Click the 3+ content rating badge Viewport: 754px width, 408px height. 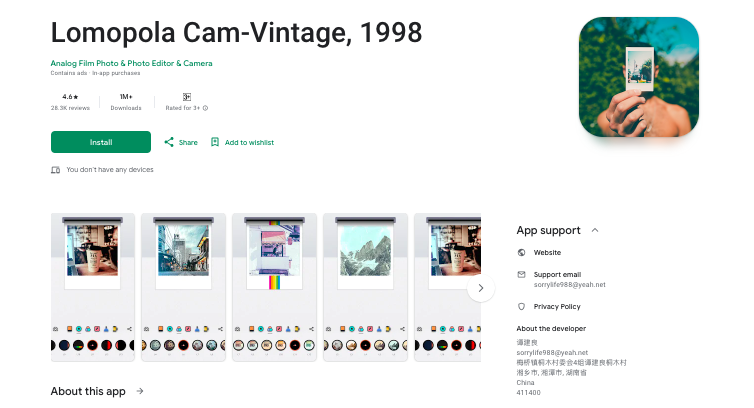[x=187, y=97]
